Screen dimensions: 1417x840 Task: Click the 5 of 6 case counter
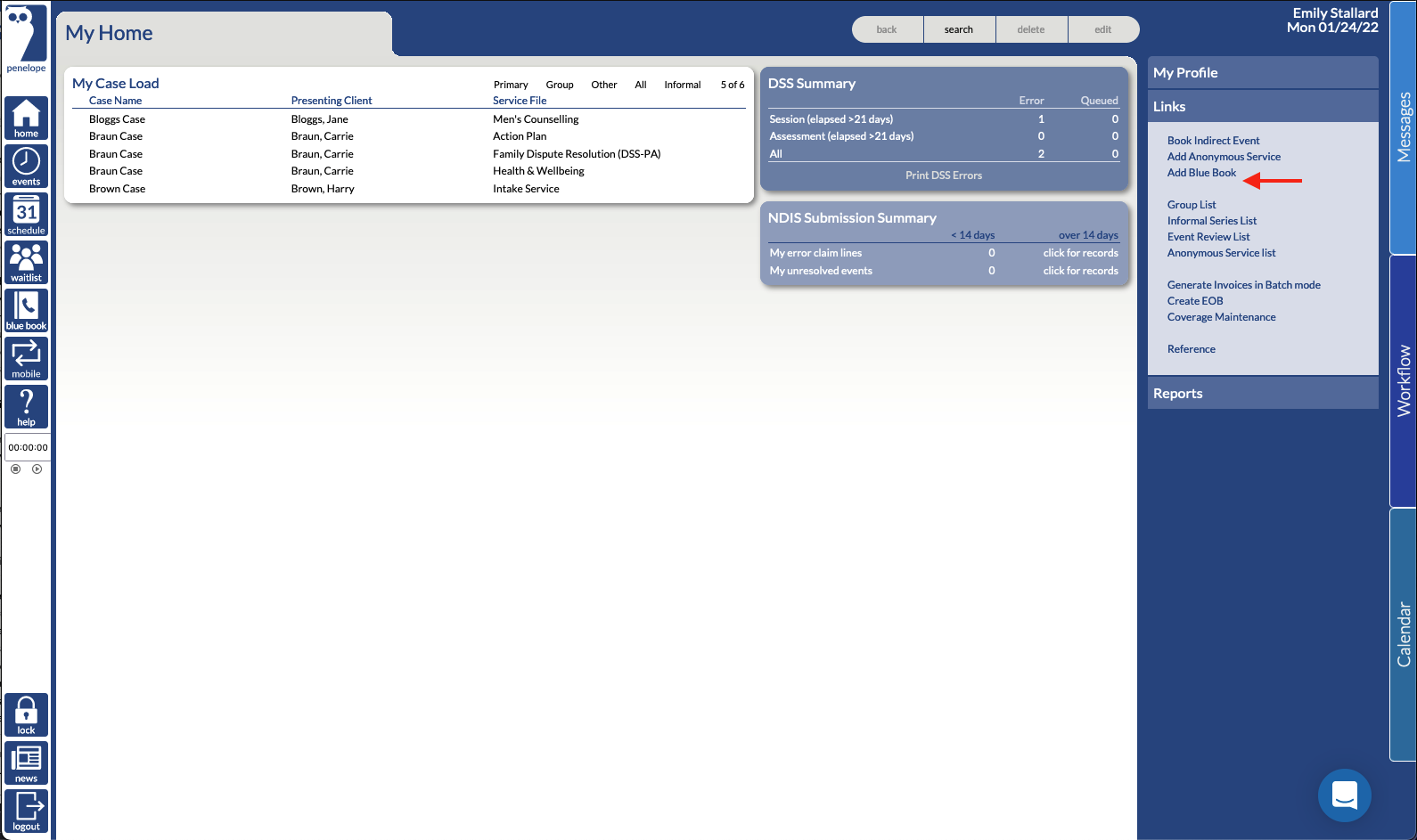733,85
